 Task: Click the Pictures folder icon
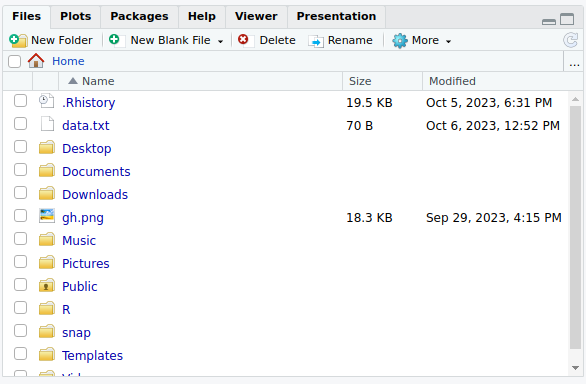(47, 262)
